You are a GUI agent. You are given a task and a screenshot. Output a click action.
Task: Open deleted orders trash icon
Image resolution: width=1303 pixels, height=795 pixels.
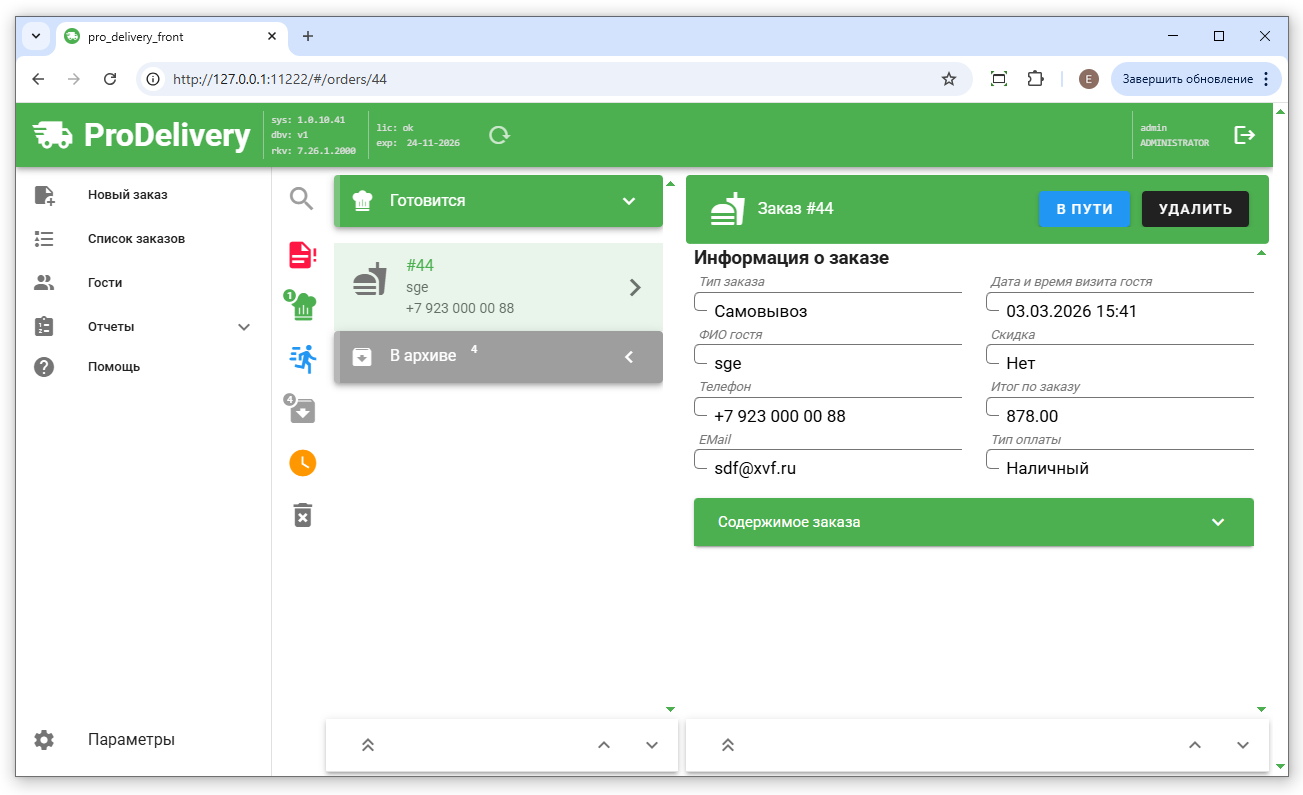(302, 514)
